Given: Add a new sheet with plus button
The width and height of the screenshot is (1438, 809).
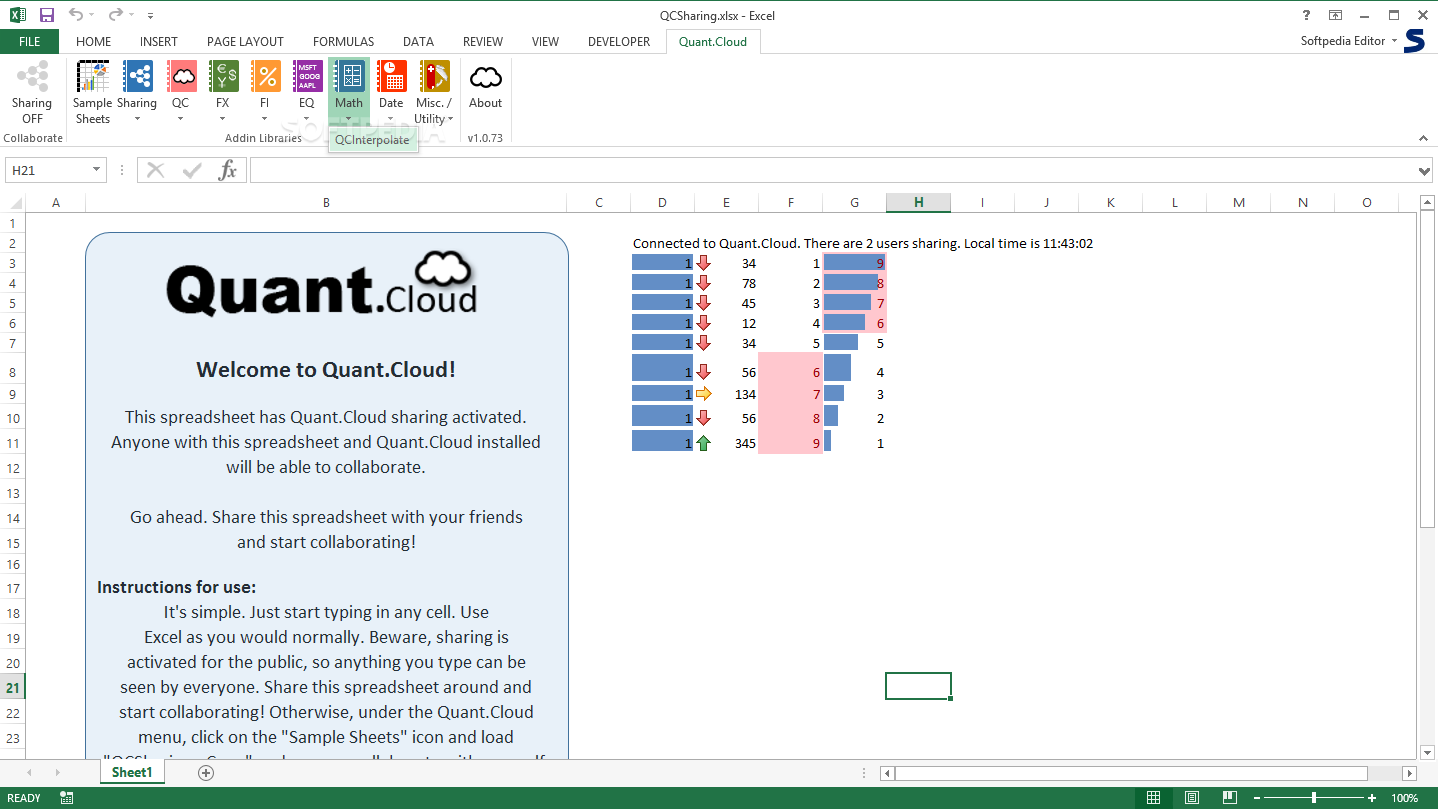Looking at the screenshot, I should [206, 772].
